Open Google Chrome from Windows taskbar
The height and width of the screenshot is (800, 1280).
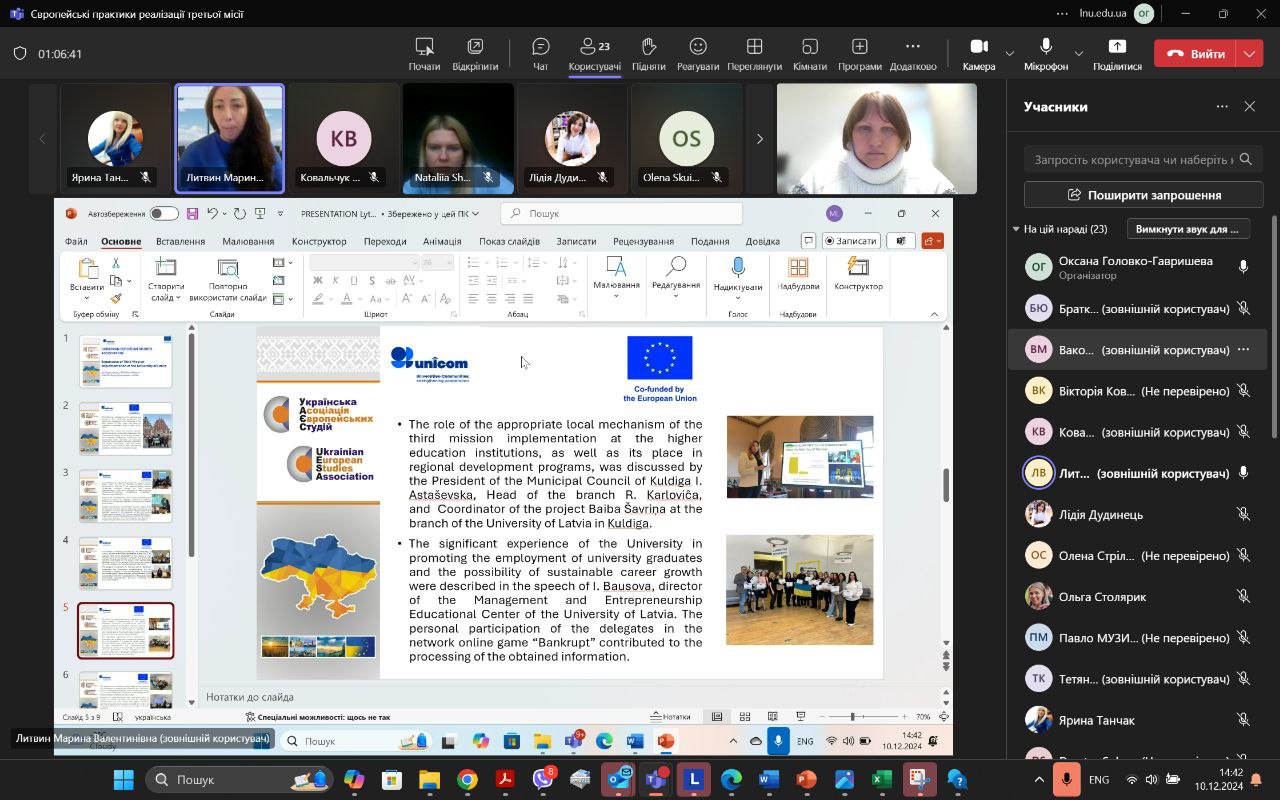coord(467,779)
